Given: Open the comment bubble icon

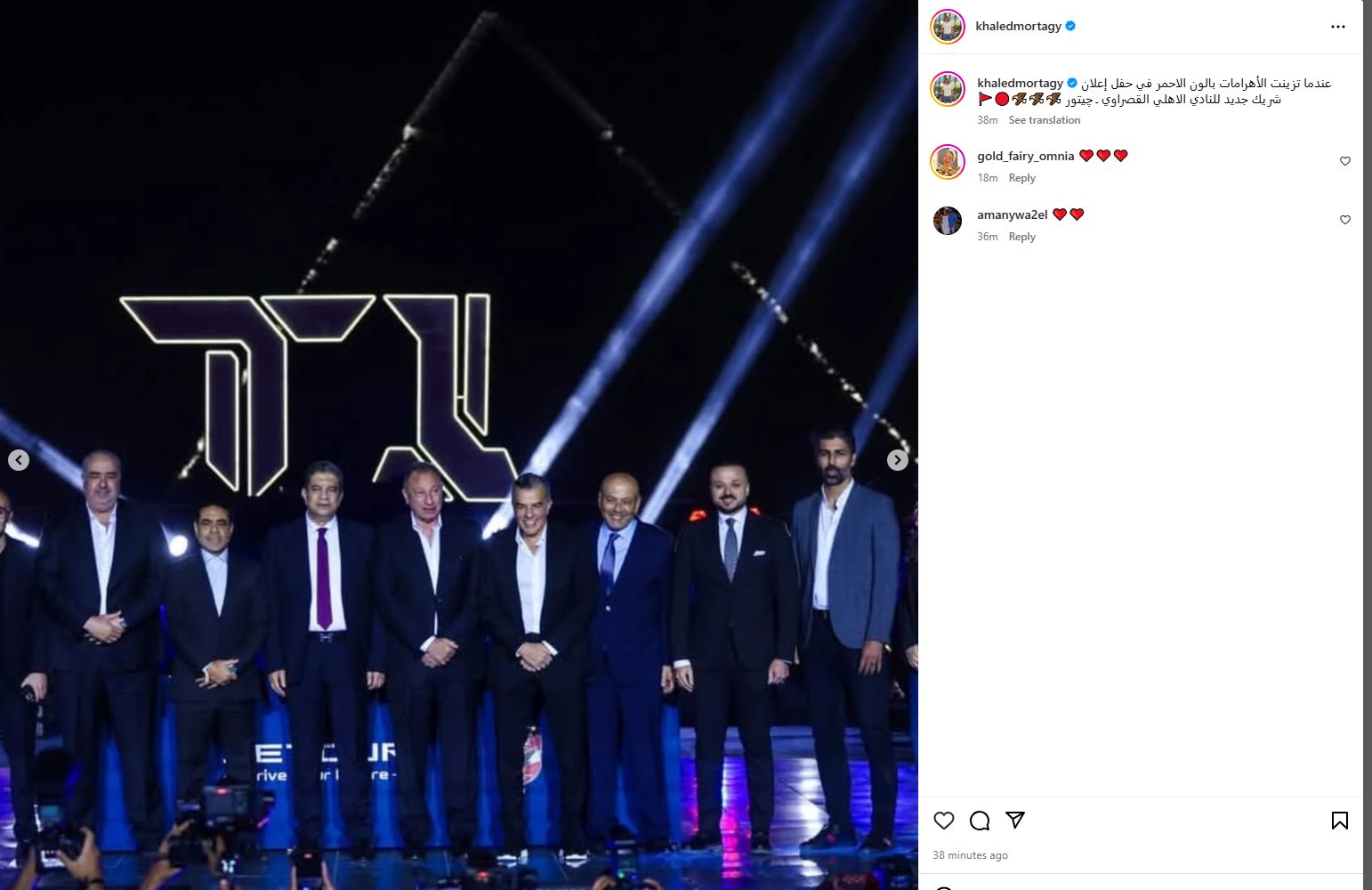Looking at the screenshot, I should (x=980, y=821).
